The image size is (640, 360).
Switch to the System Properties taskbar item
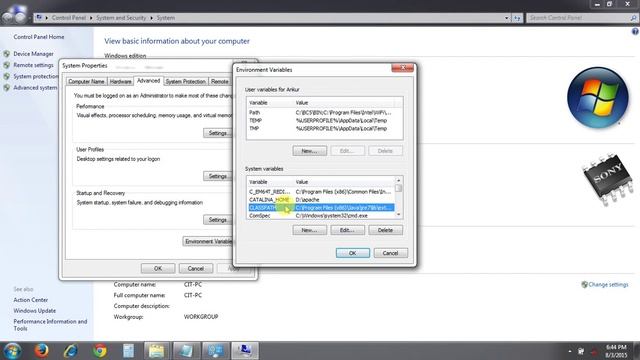coord(245,351)
